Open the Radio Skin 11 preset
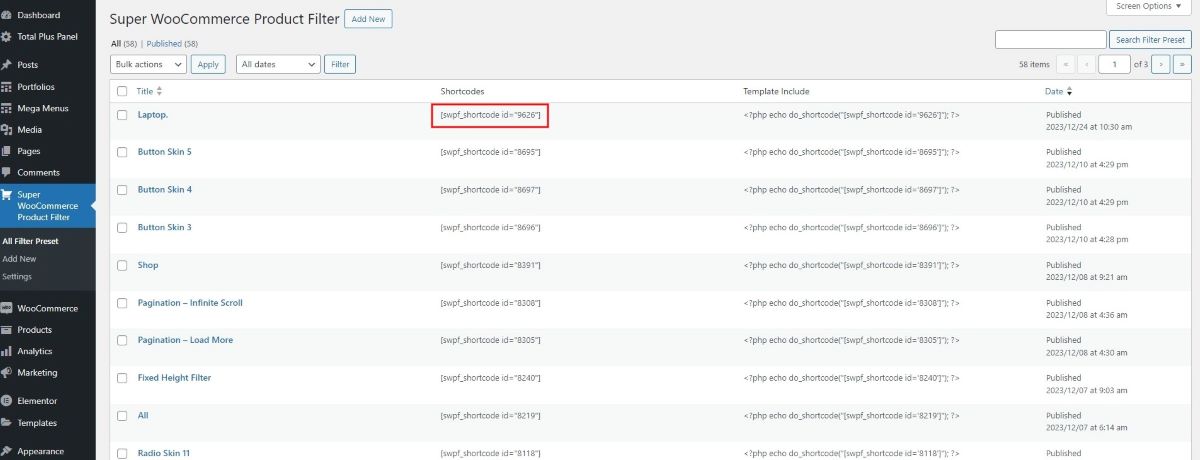1200x460 pixels. click(164, 453)
